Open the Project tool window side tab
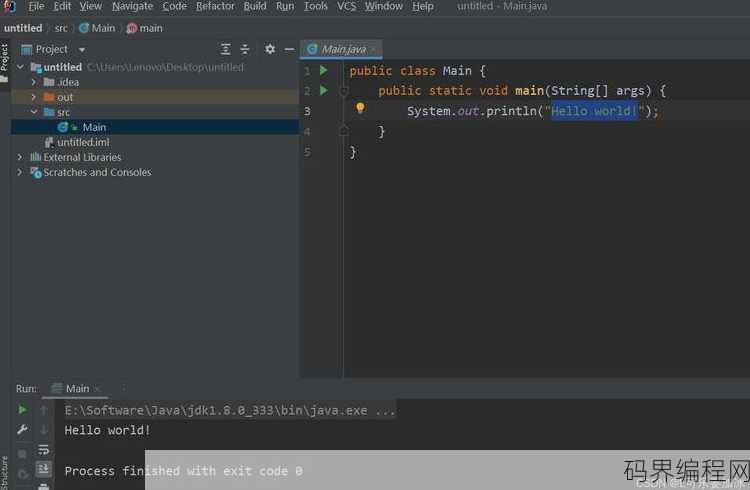The height and width of the screenshot is (490, 750). (4, 62)
